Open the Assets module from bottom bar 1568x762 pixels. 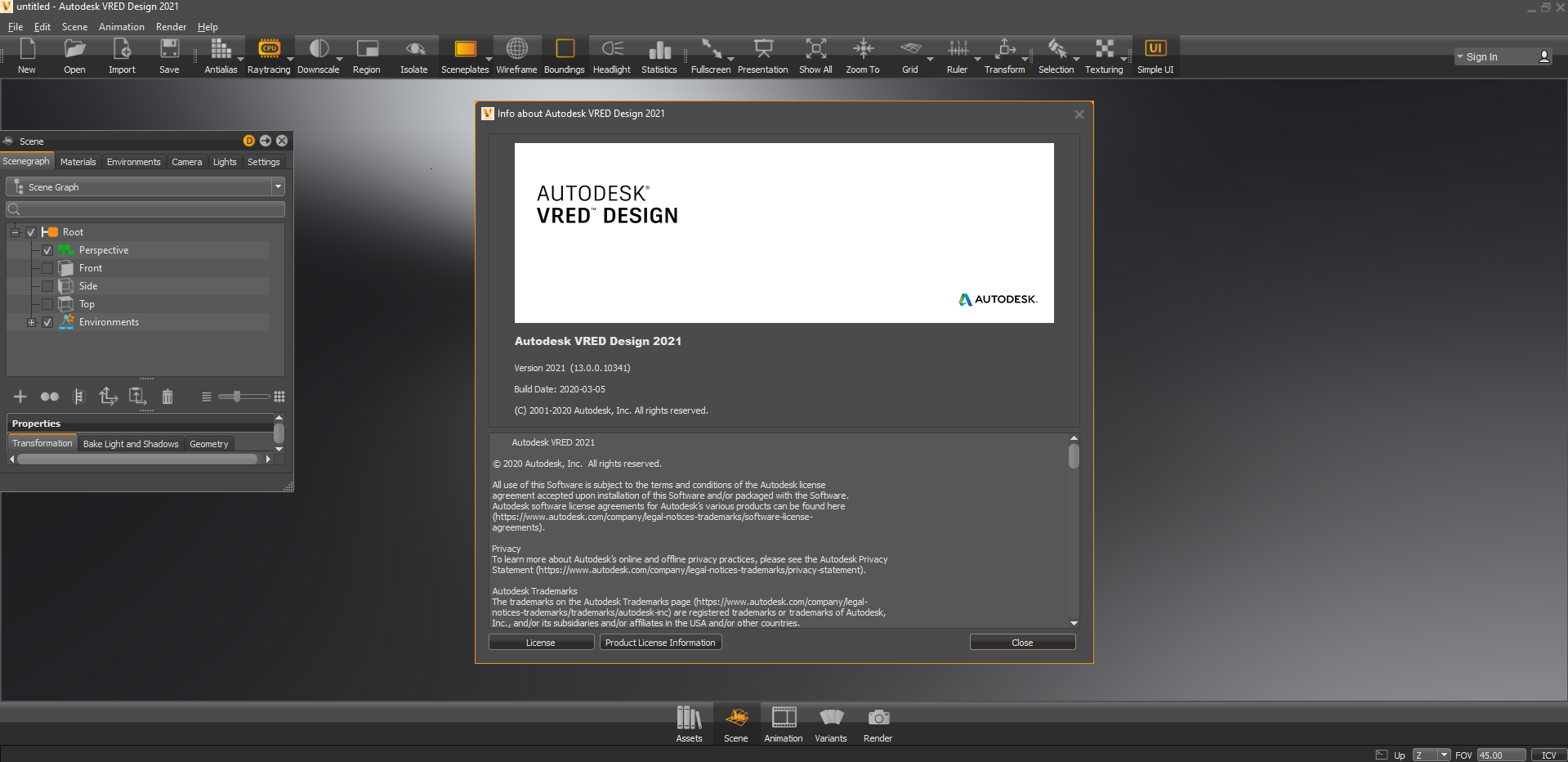tap(689, 724)
